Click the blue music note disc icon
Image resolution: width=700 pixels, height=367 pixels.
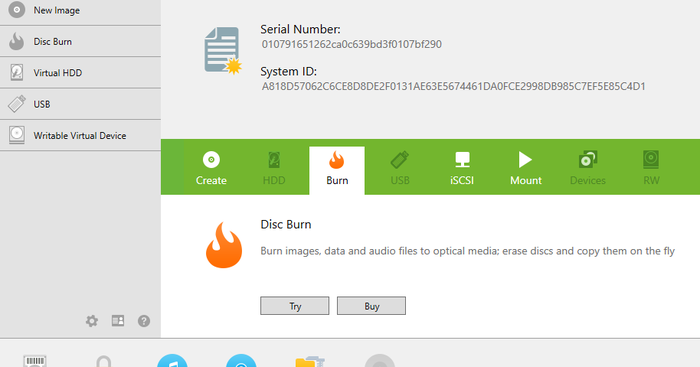pyautogui.click(x=172, y=361)
